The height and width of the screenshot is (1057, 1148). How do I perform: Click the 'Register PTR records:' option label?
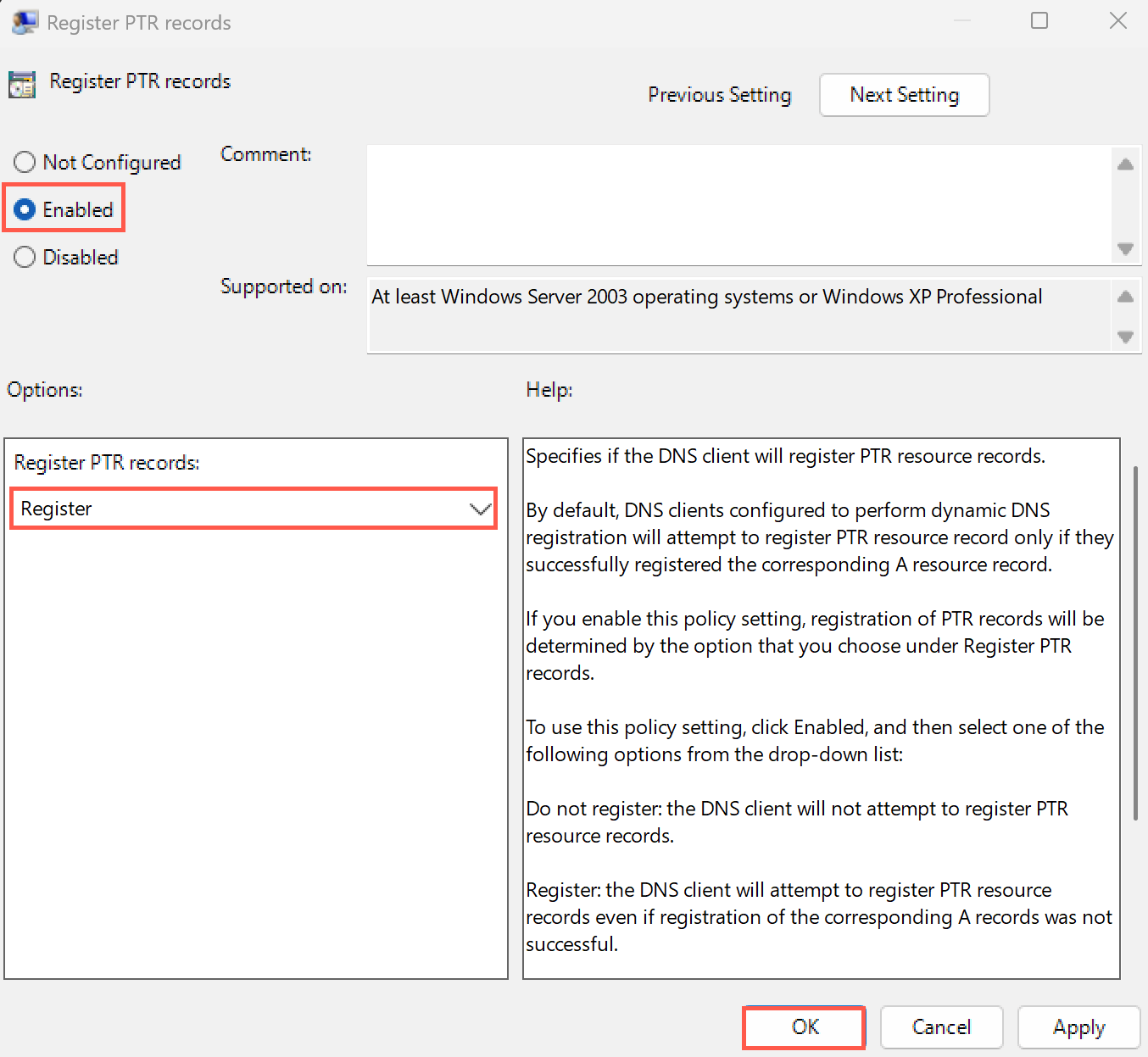(x=107, y=463)
